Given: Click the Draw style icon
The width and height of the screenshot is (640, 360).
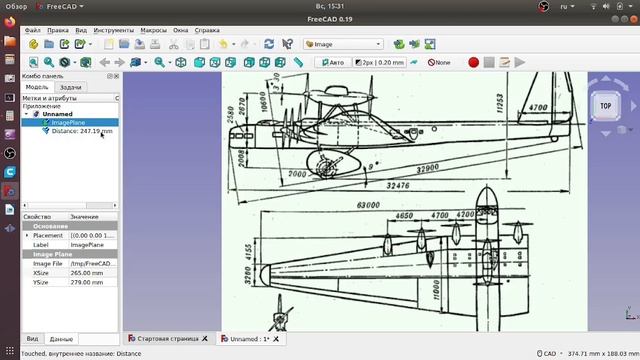Looking at the screenshot, I should 64,62.
